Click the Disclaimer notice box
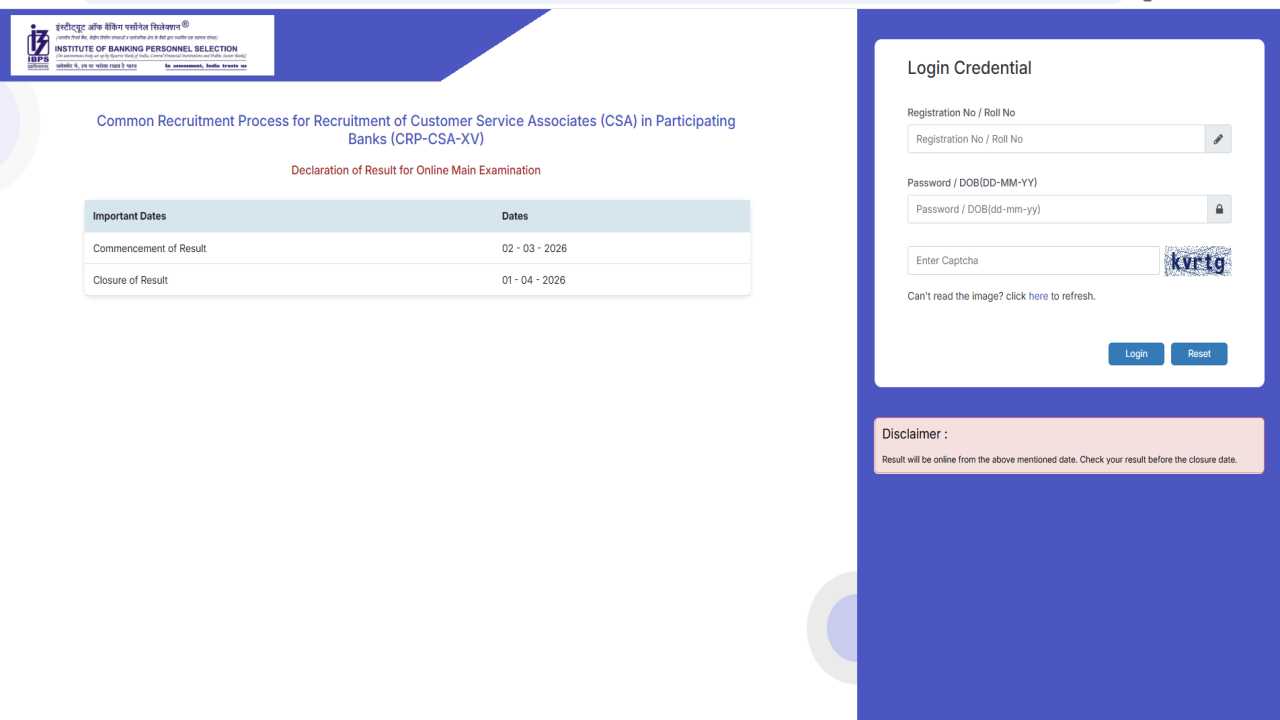 pyautogui.click(x=1068, y=445)
